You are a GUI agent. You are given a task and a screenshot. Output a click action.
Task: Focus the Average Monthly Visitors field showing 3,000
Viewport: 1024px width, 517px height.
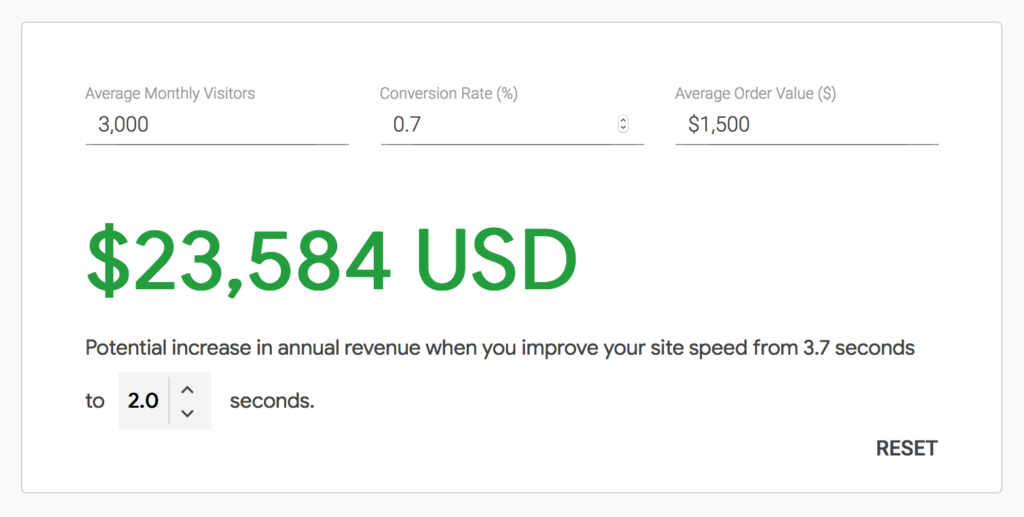click(217, 125)
